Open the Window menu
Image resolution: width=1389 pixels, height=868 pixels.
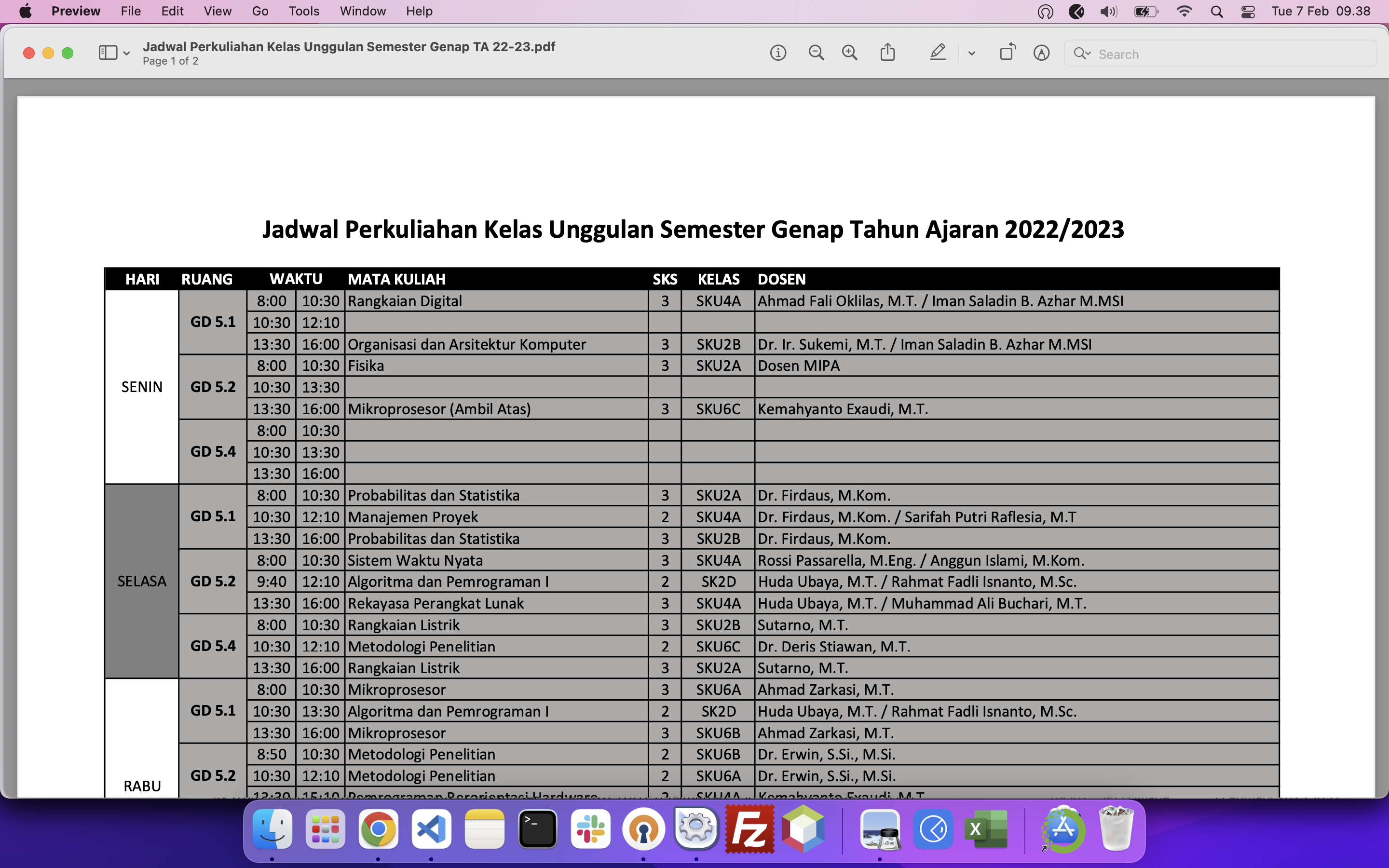point(363,12)
